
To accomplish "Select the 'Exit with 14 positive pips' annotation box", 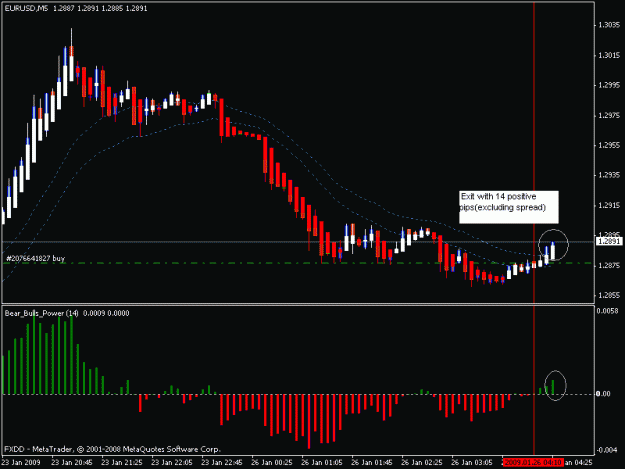I will (x=509, y=207).
